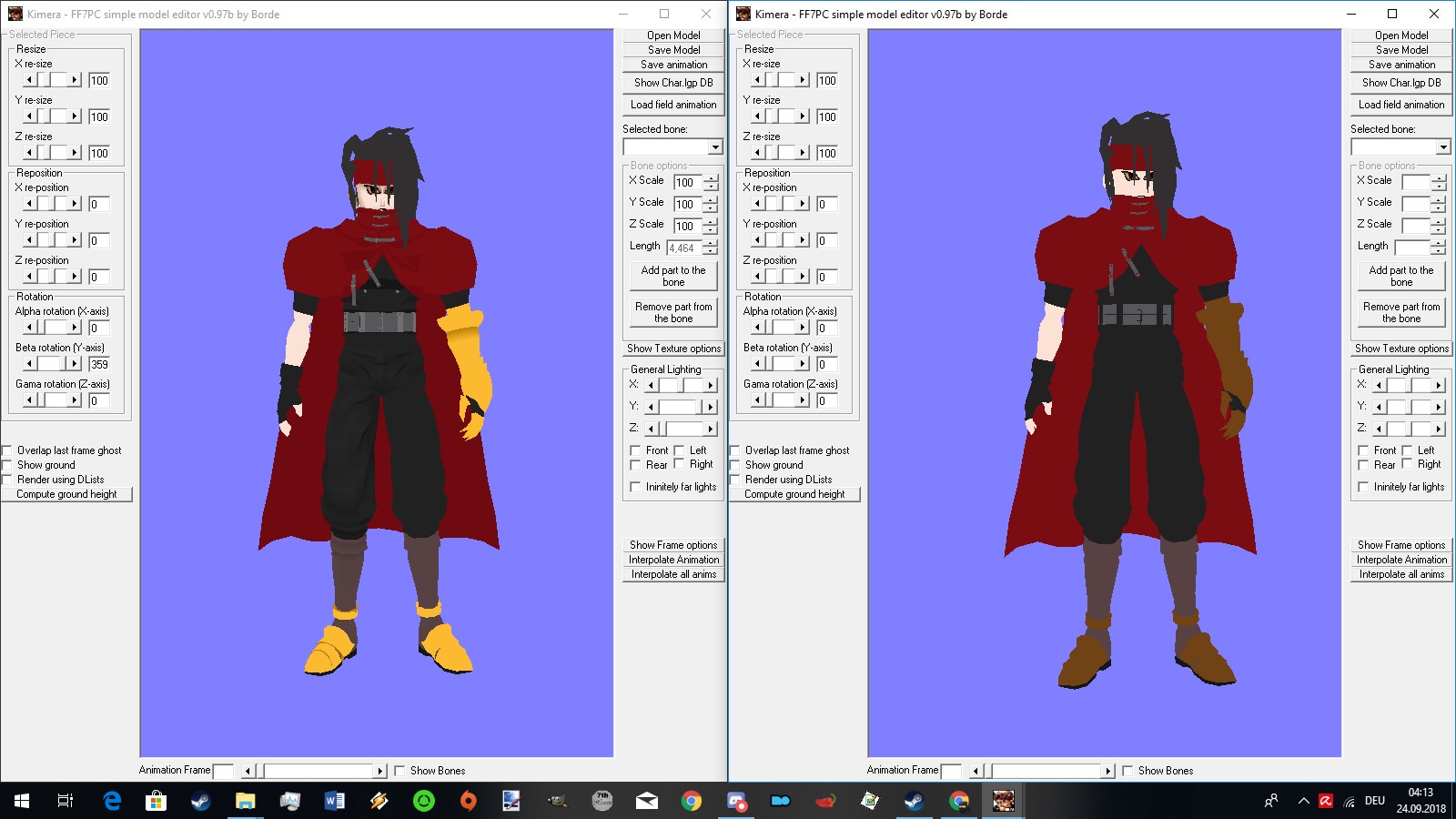Enable Infinitely far lights in right window

[1363, 487]
